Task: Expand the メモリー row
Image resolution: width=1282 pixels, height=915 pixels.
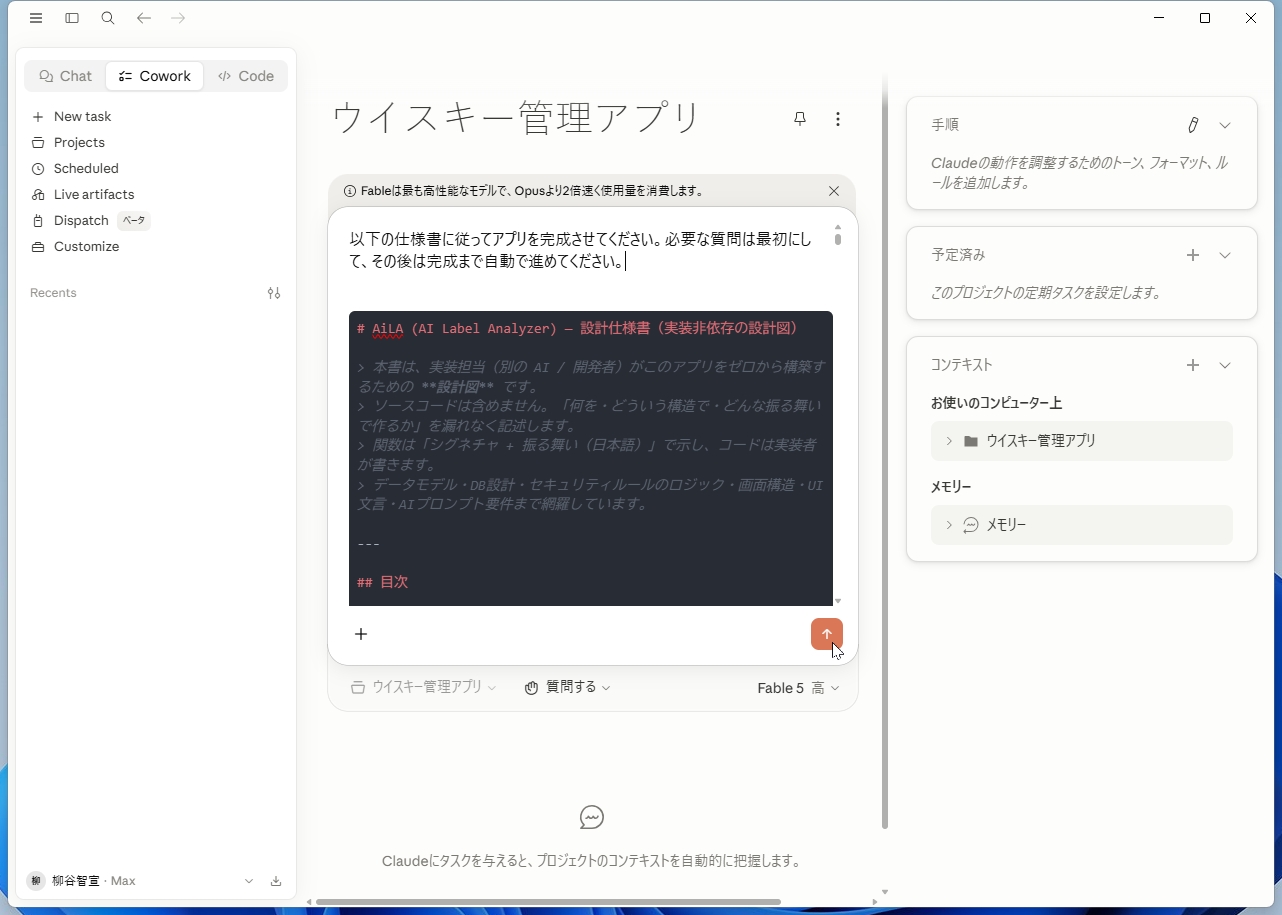Action: point(1082,525)
